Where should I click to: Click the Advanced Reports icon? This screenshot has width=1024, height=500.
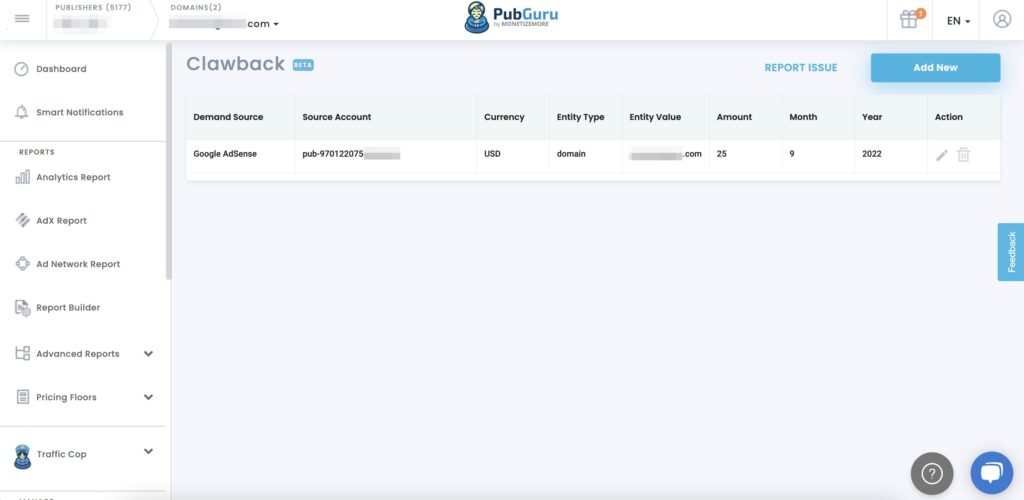pyautogui.click(x=22, y=354)
